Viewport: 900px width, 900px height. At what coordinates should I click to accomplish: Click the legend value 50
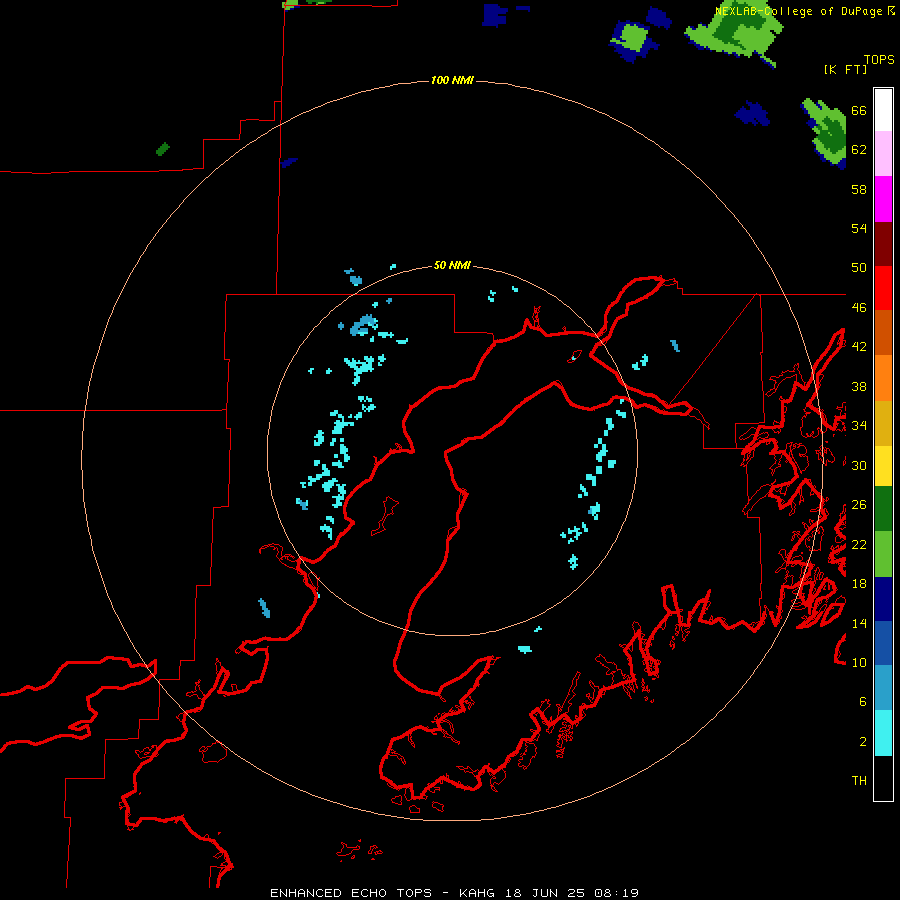pos(859,267)
